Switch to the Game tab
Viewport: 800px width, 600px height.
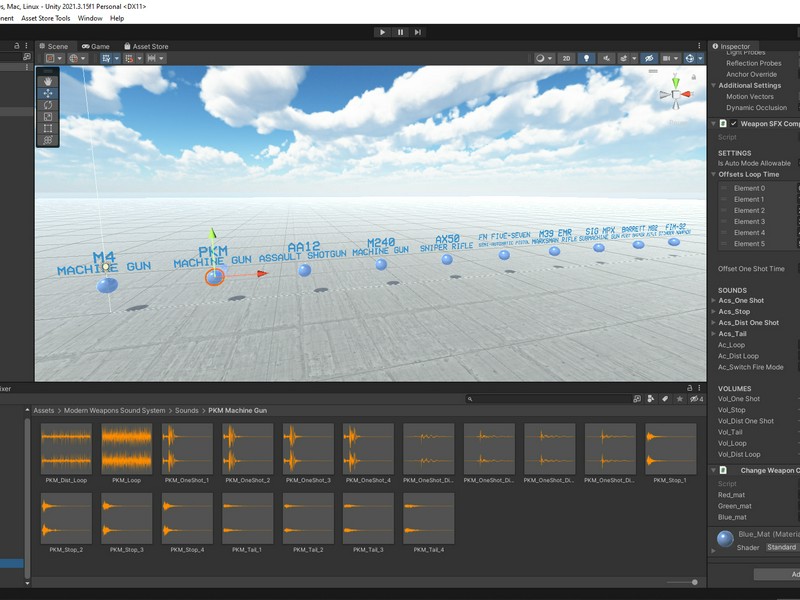tap(96, 46)
